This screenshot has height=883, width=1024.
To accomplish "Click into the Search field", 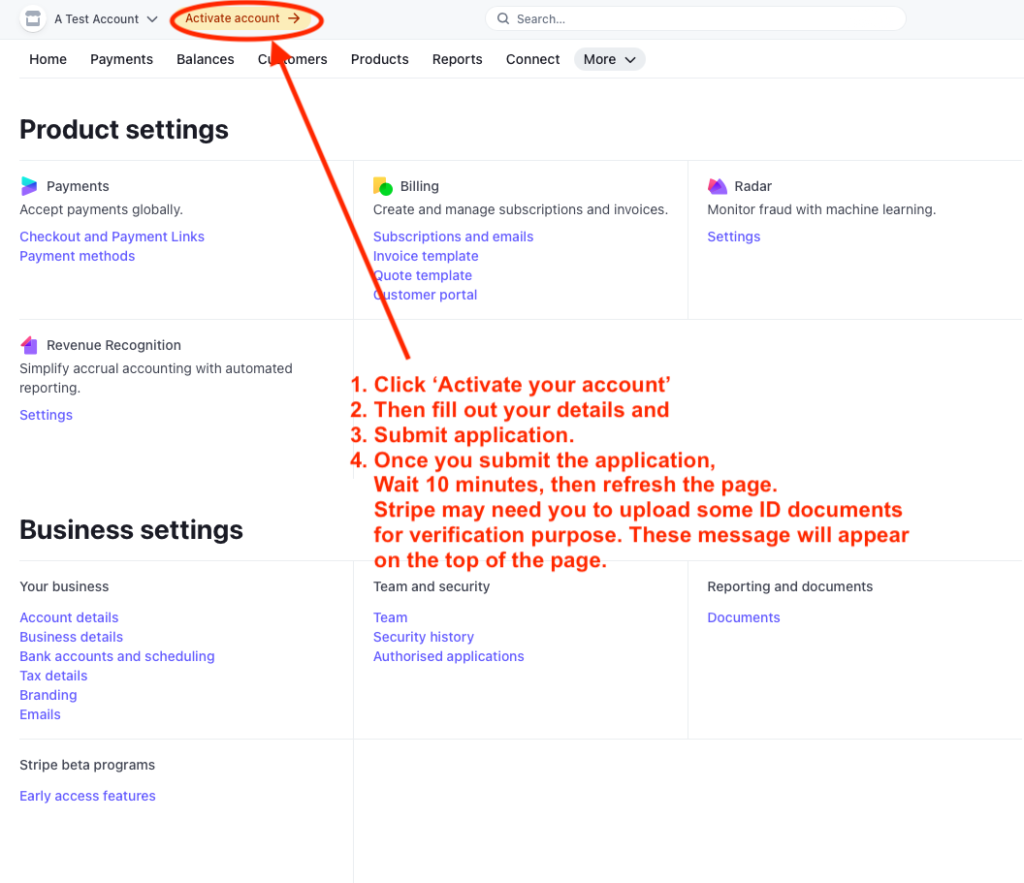I will [x=700, y=19].
